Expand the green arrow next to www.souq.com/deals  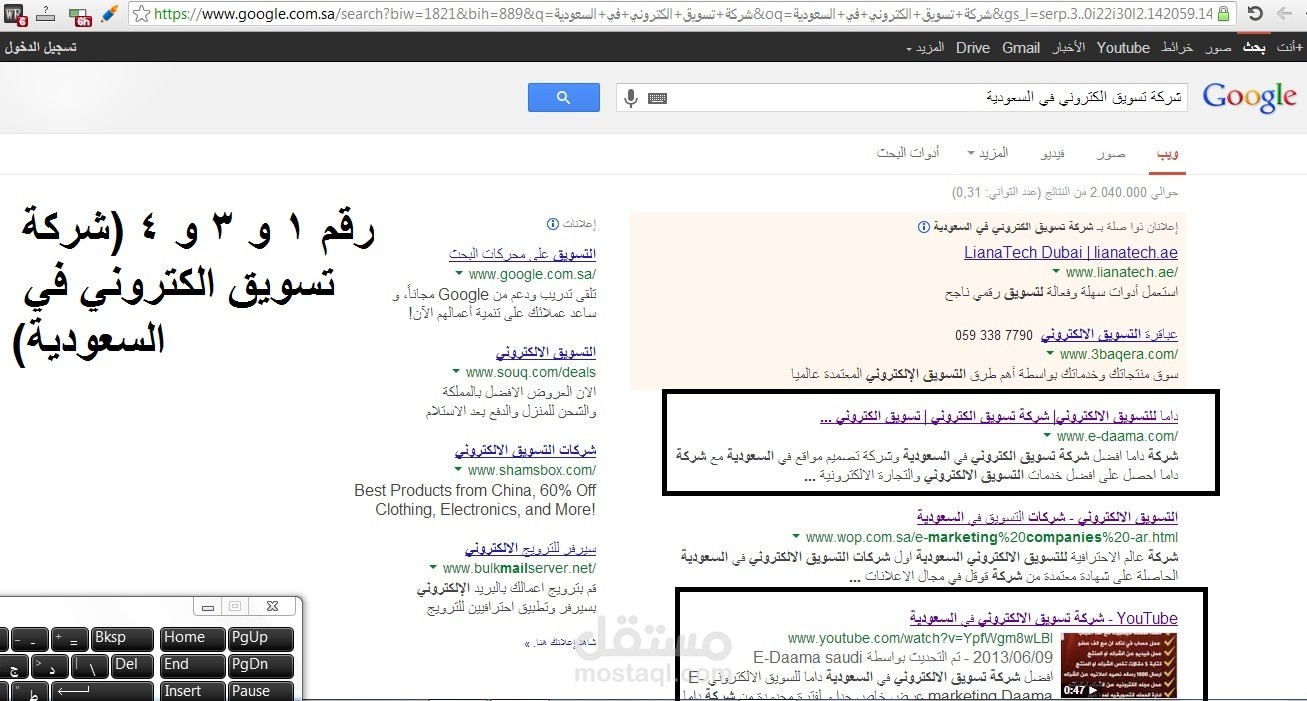[456, 372]
